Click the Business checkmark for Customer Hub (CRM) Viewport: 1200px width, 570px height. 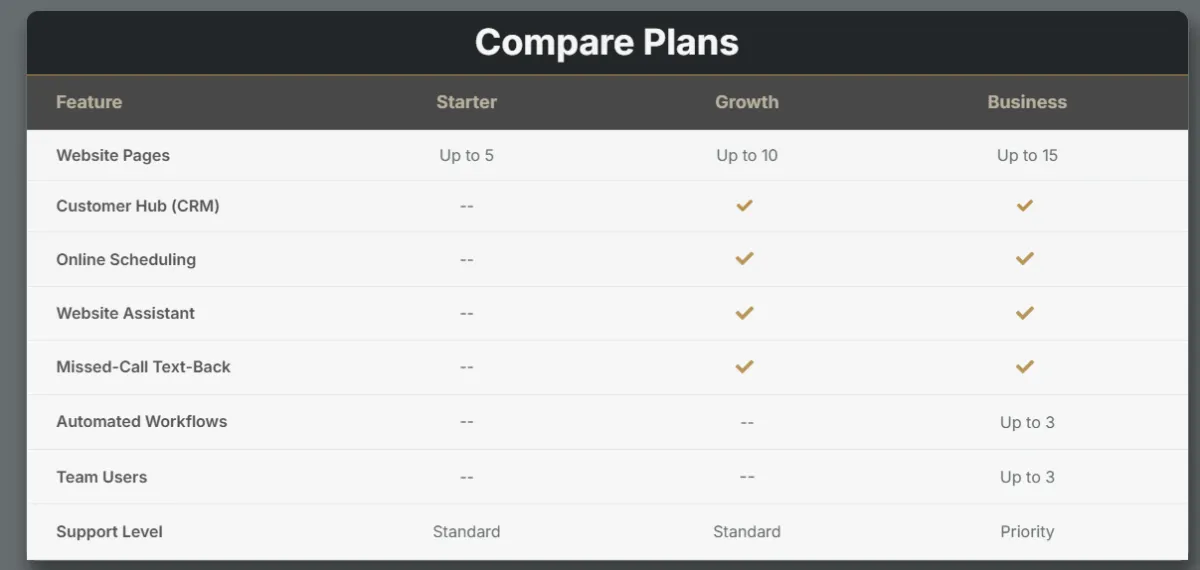(x=1024, y=205)
